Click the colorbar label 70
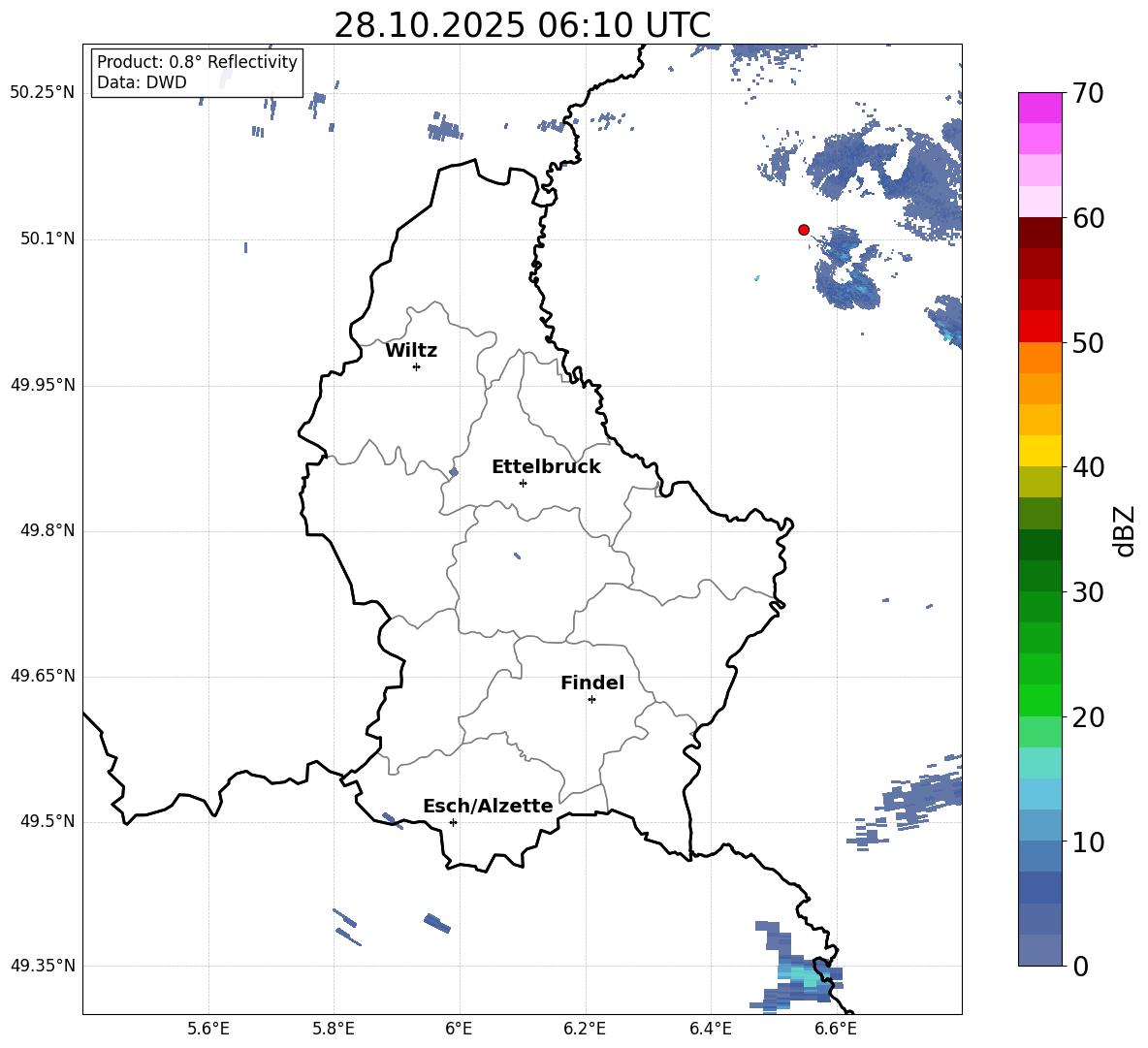 (1089, 93)
